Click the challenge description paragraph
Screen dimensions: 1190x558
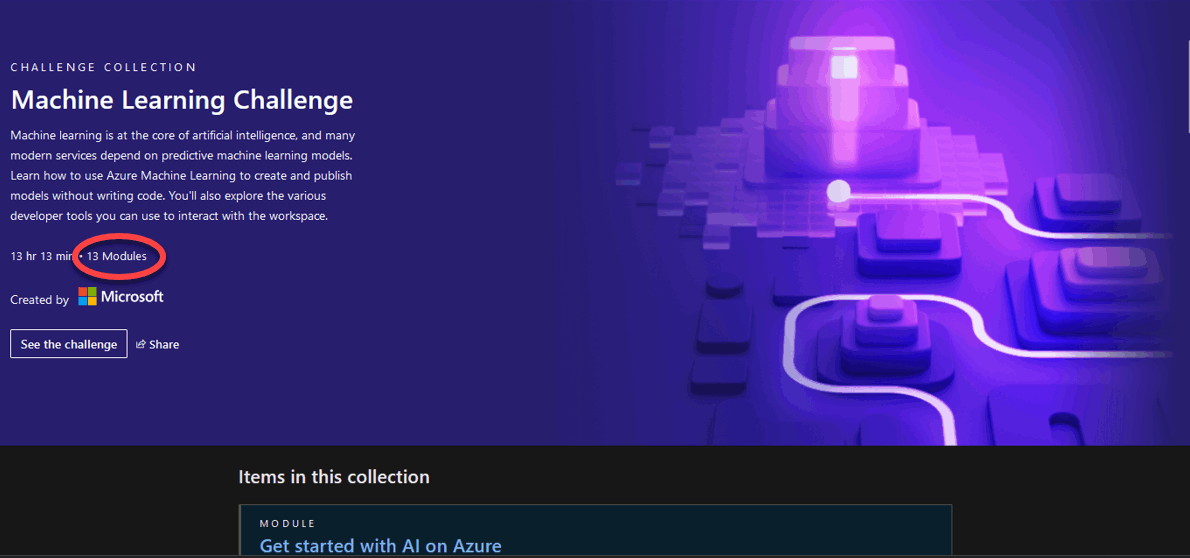[183, 176]
